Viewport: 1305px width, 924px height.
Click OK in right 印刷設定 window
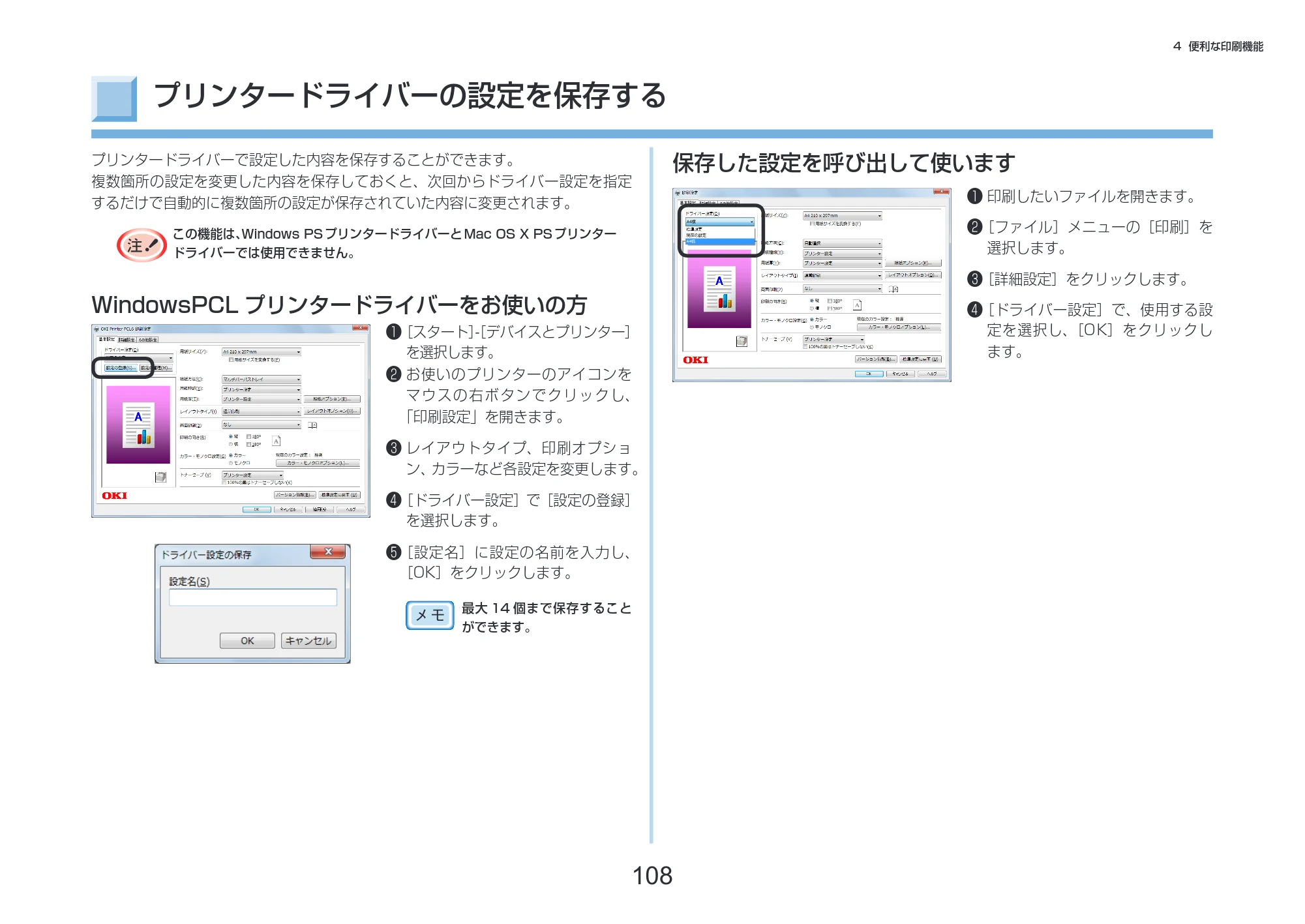(869, 374)
